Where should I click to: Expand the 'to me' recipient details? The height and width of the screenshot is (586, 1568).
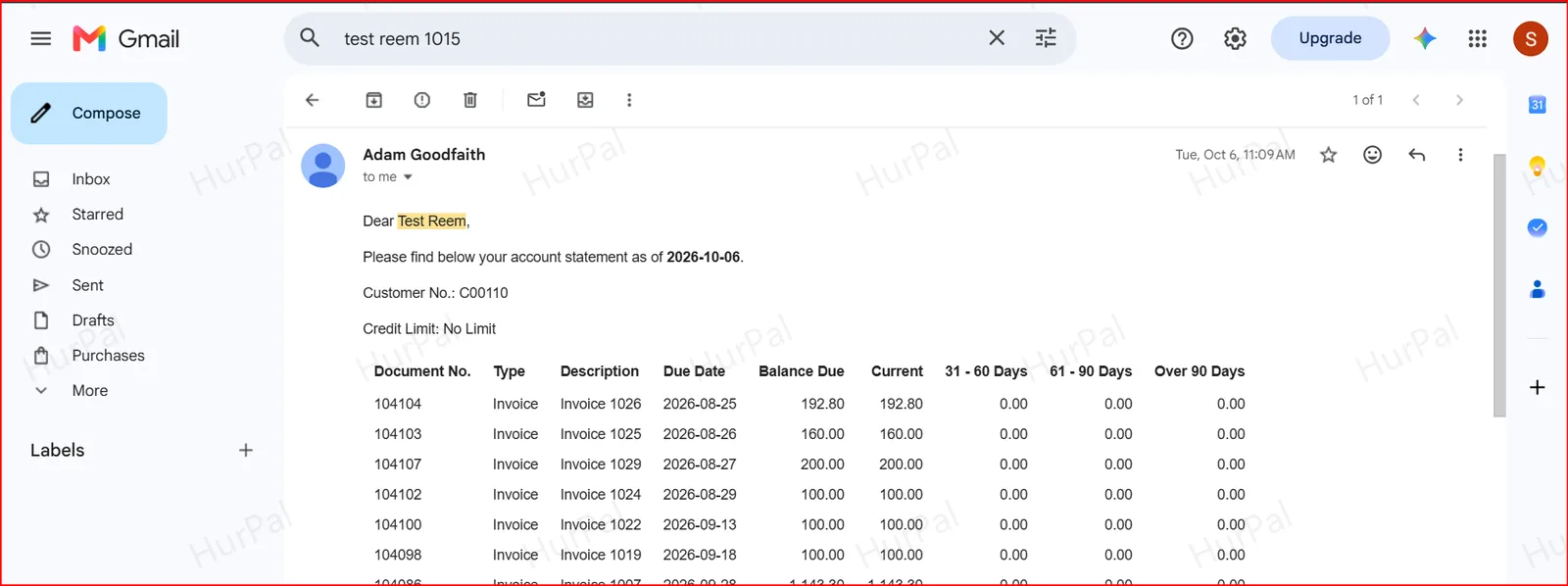(408, 177)
